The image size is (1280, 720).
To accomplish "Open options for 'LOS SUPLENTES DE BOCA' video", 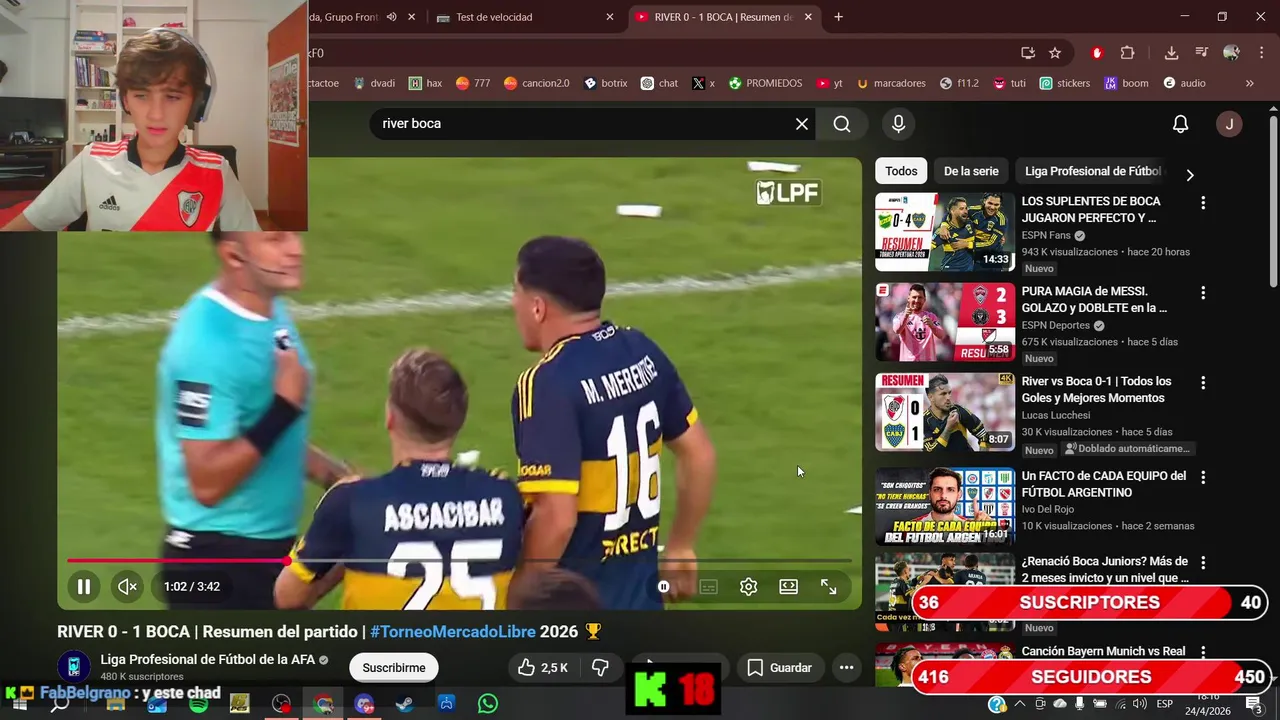I will pos(1203,203).
